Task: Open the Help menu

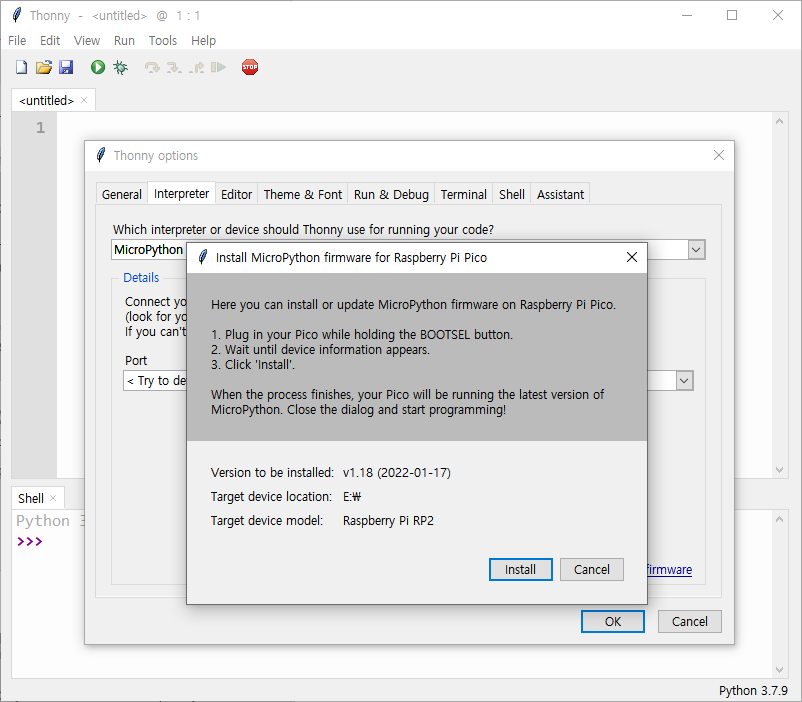Action: coord(204,40)
